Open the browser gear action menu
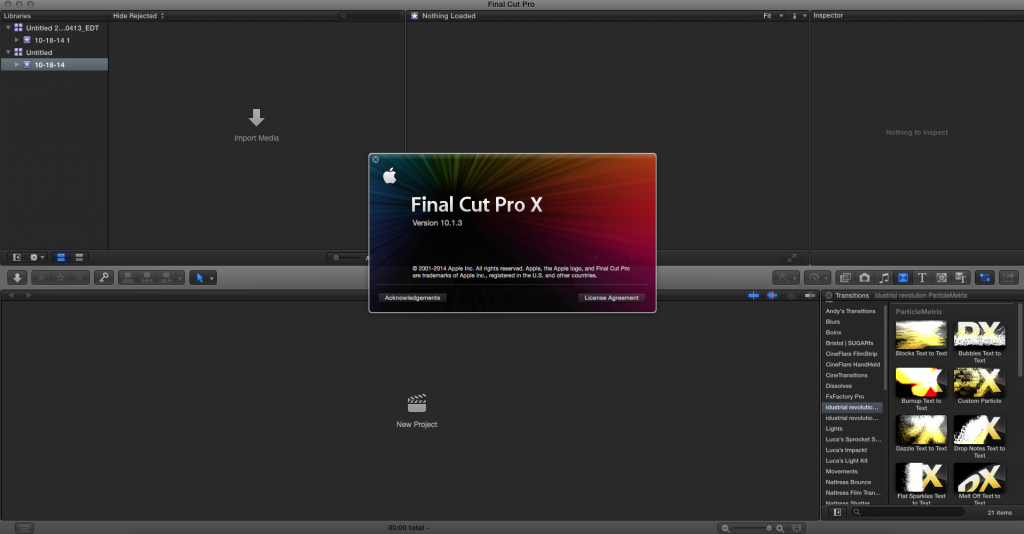The height and width of the screenshot is (534, 1024). [37, 257]
